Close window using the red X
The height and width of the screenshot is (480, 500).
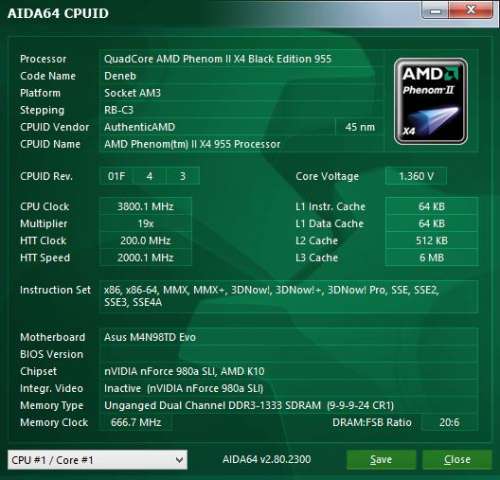pos(471,10)
